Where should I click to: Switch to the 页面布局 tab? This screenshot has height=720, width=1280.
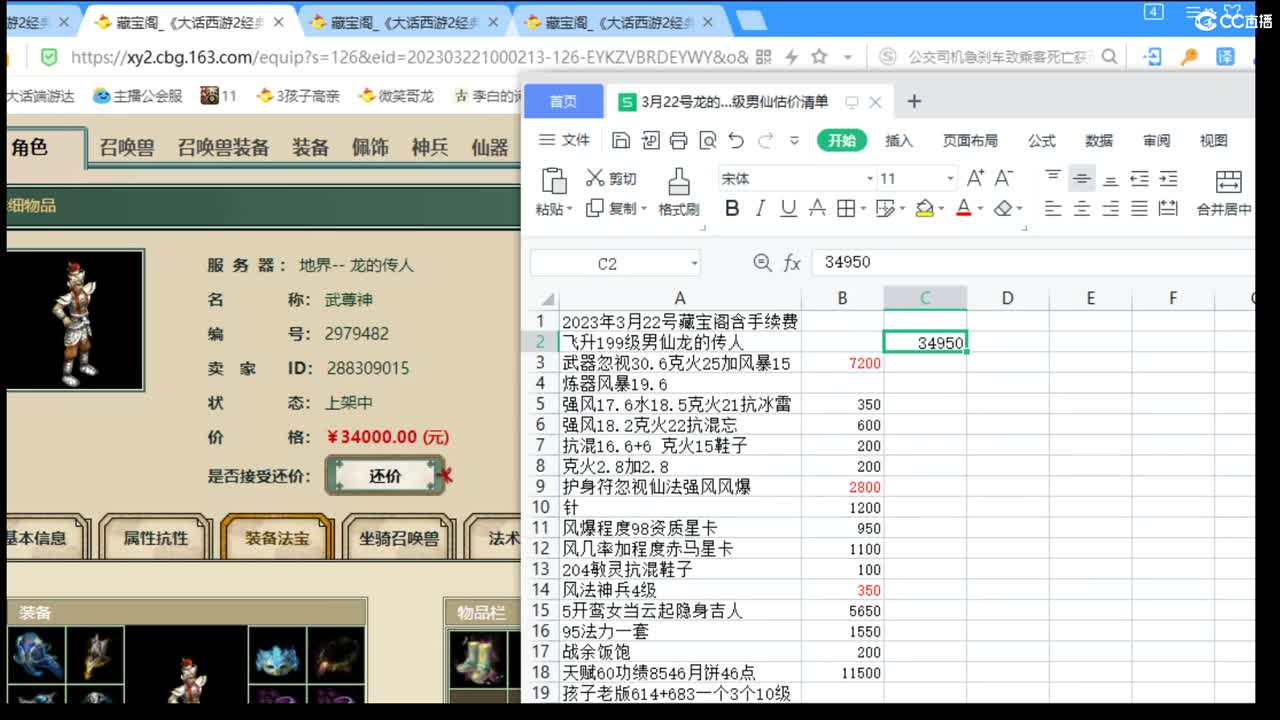pyautogui.click(x=970, y=141)
